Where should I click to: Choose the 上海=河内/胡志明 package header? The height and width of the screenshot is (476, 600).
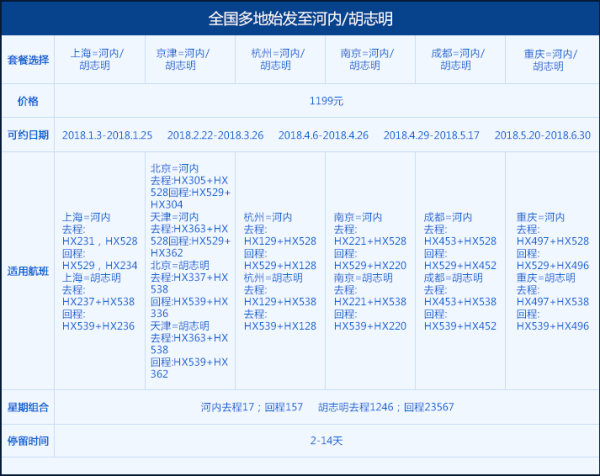(x=97, y=59)
